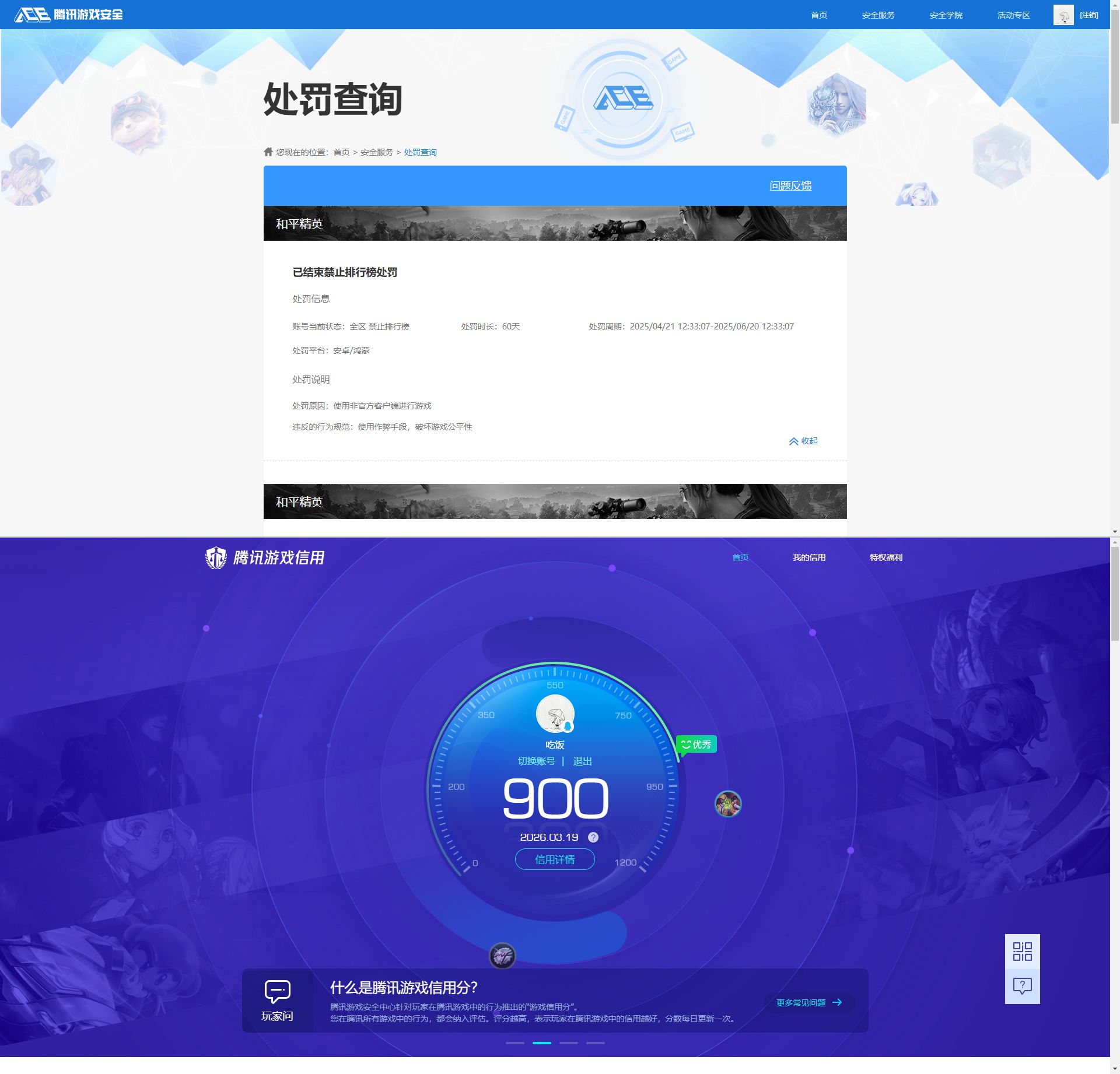
Task: Click the 腾讯游戏信用 shield logo
Action: point(216,557)
